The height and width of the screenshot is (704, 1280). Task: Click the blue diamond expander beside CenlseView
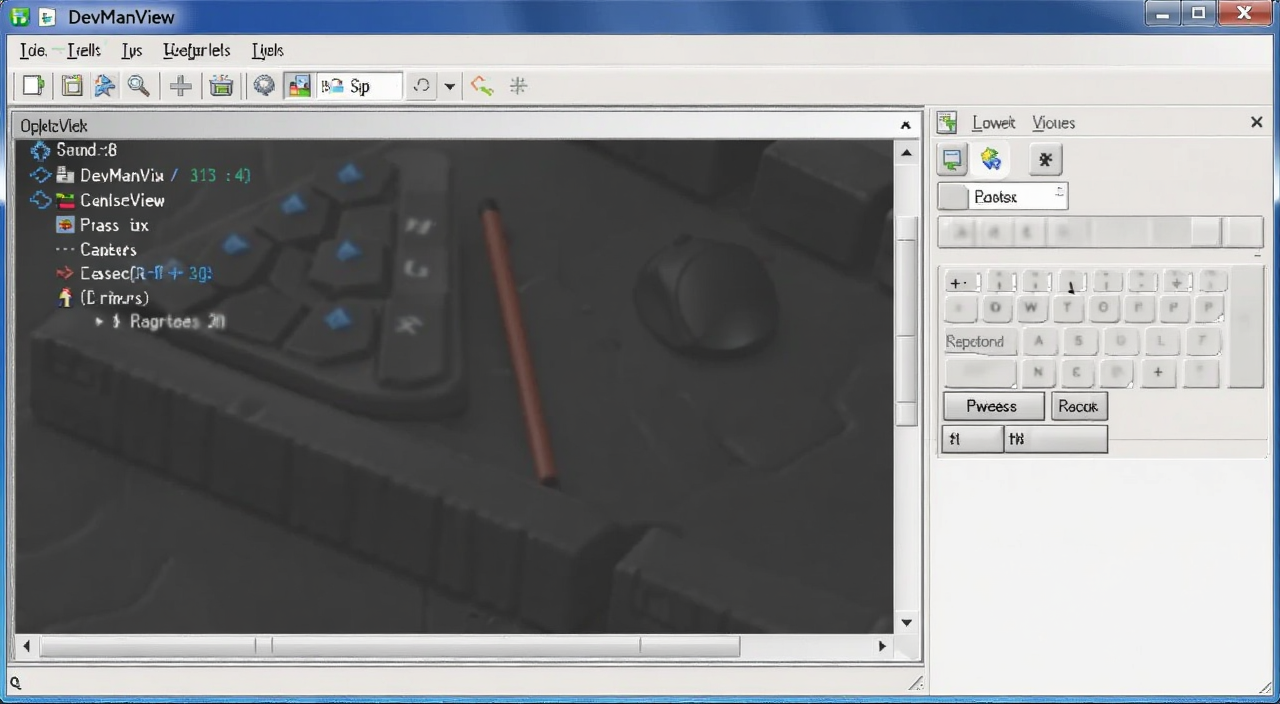pyautogui.click(x=40, y=200)
